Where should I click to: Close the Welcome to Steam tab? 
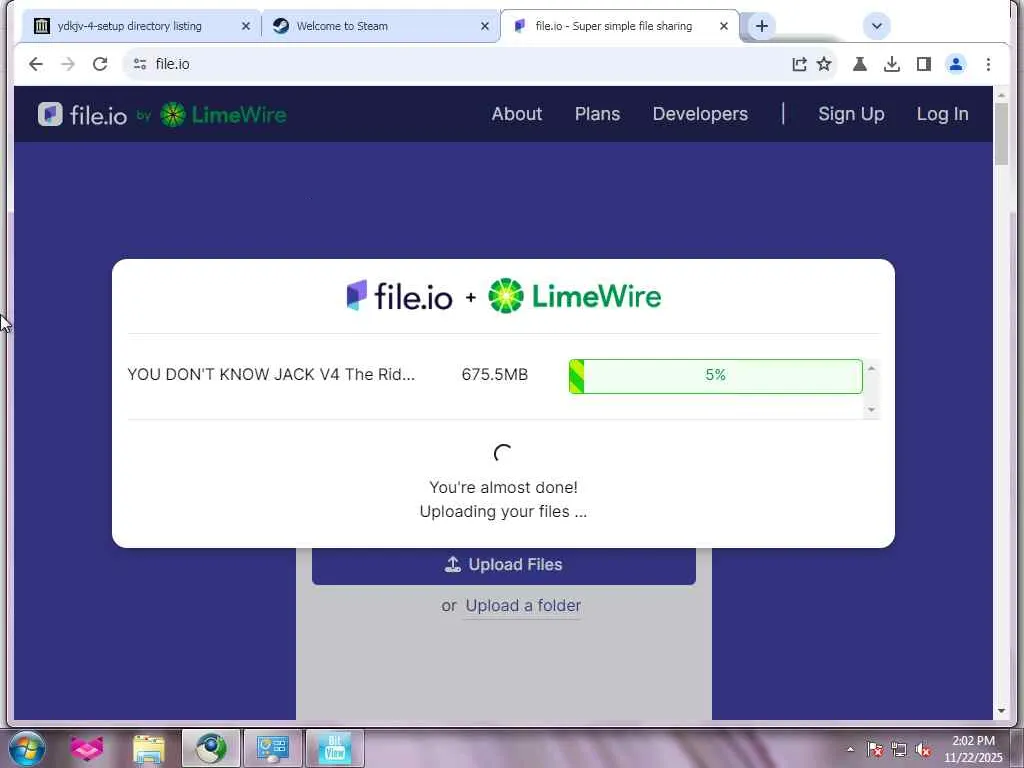coord(485,26)
